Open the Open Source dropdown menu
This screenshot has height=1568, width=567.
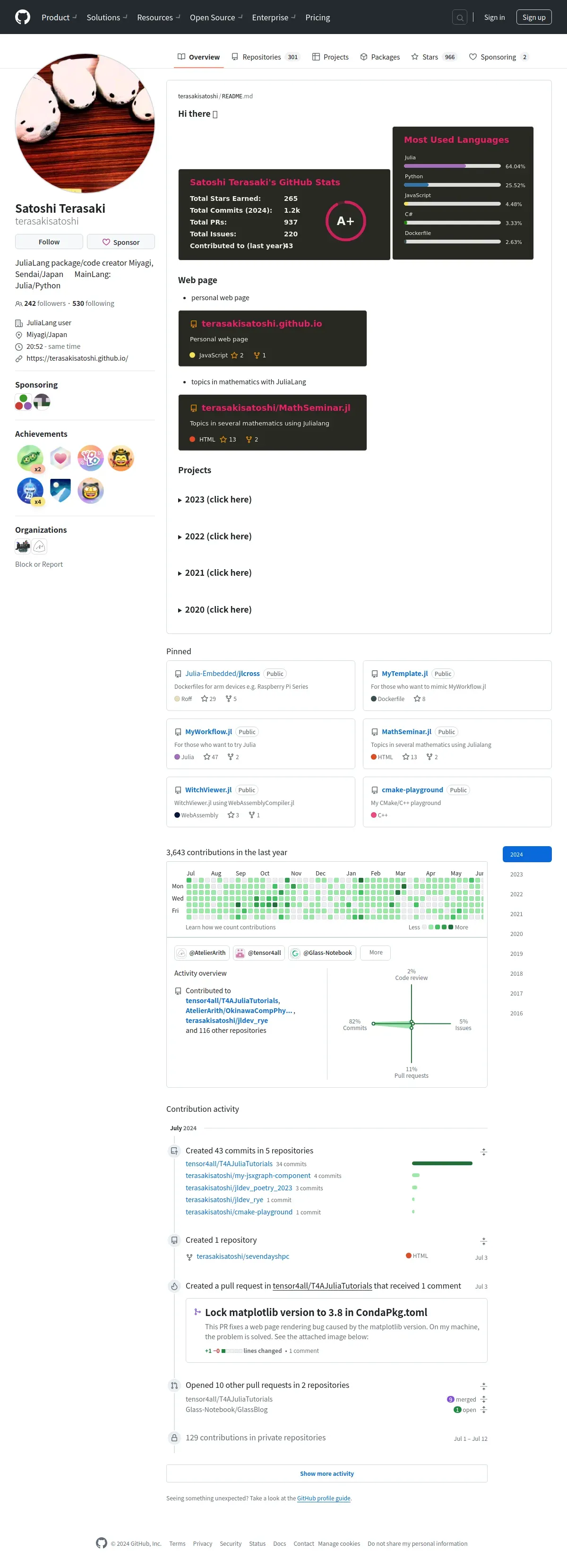pyautogui.click(x=216, y=17)
